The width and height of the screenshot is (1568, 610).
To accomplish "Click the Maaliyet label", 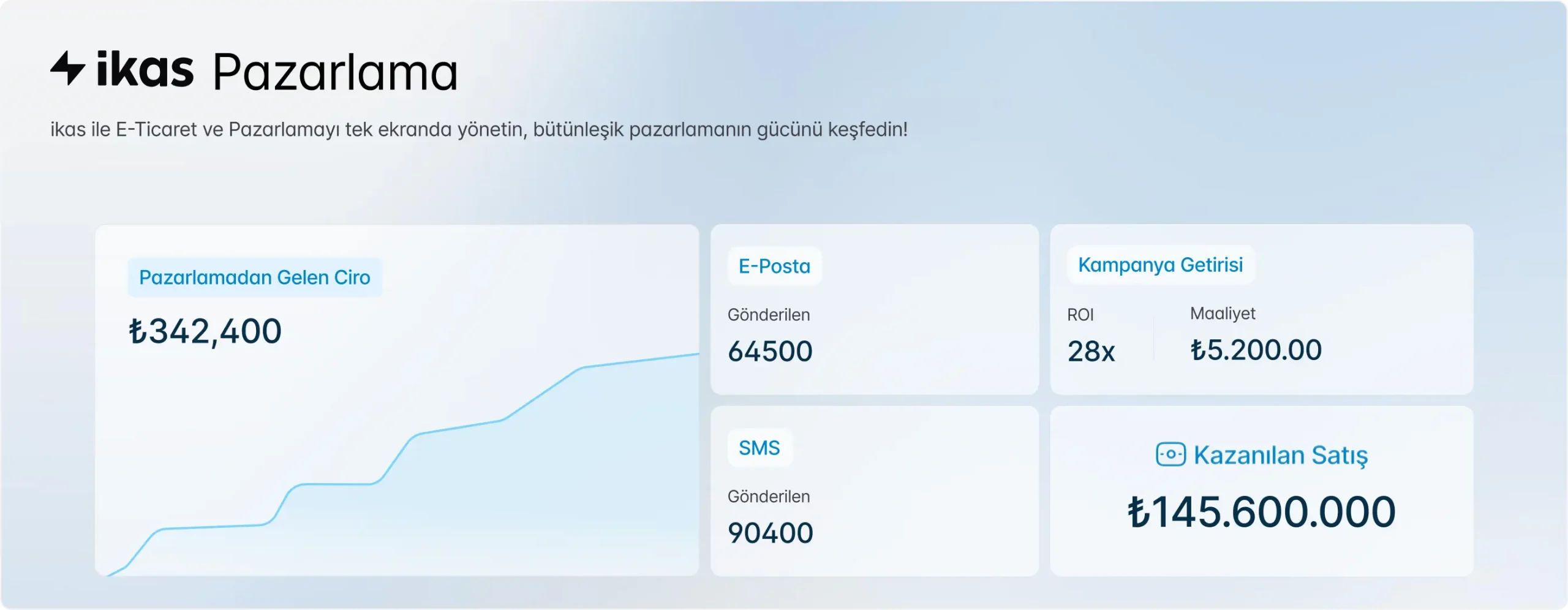I will coord(1222,314).
